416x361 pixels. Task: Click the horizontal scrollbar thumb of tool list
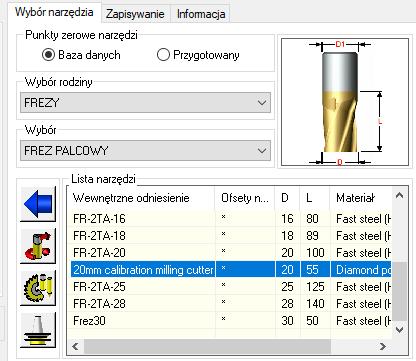(207, 346)
